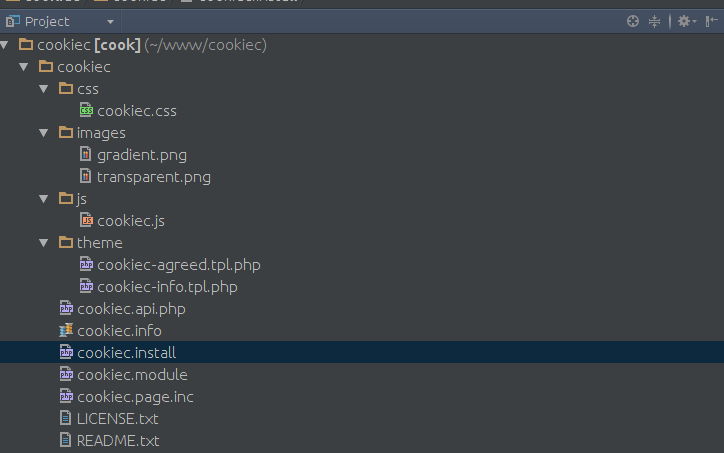Select README.txt in the tree

tap(118, 441)
